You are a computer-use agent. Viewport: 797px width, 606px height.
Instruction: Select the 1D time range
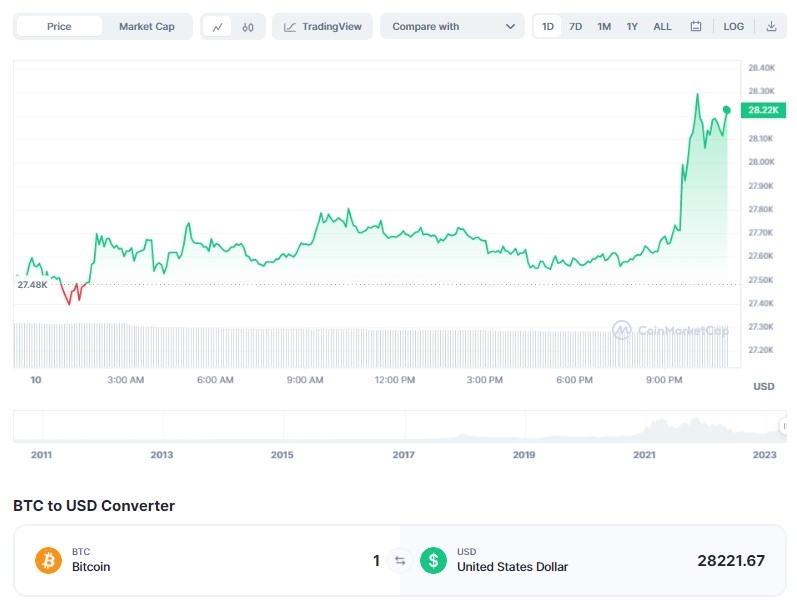(x=547, y=26)
